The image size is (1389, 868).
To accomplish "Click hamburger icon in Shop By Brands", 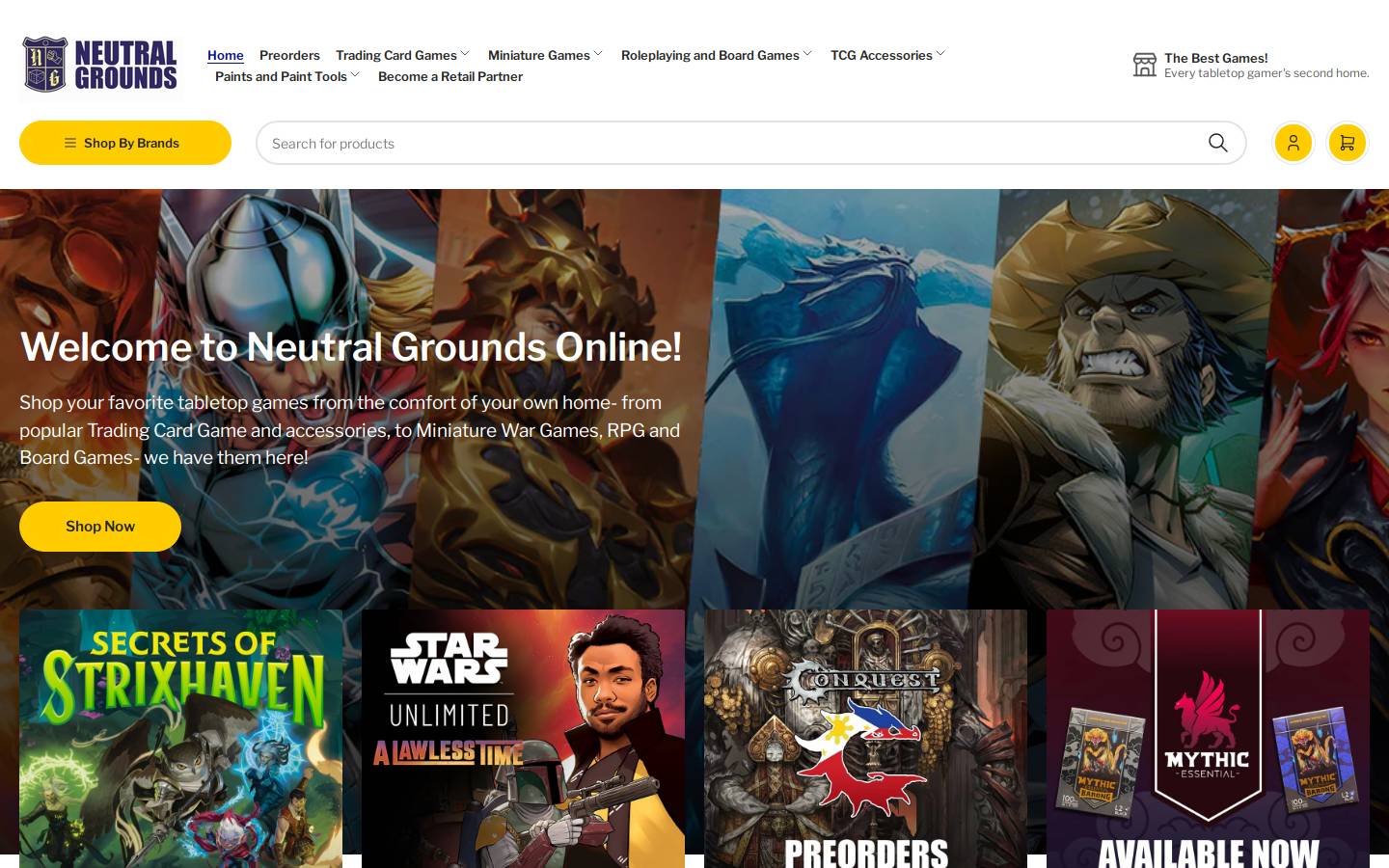I will point(70,143).
